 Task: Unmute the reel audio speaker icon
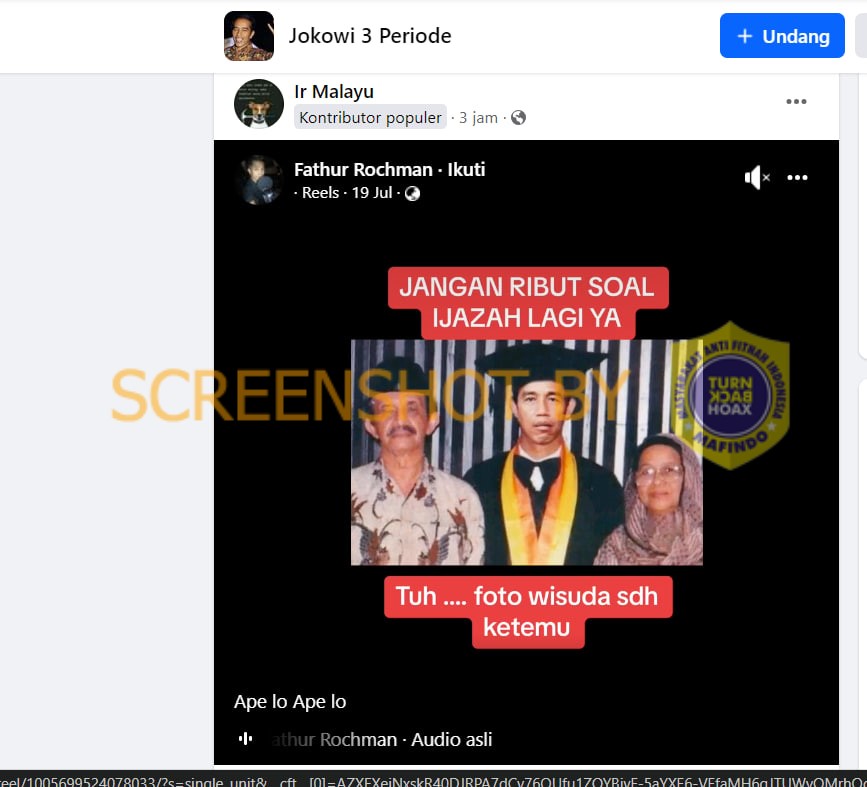[756, 178]
